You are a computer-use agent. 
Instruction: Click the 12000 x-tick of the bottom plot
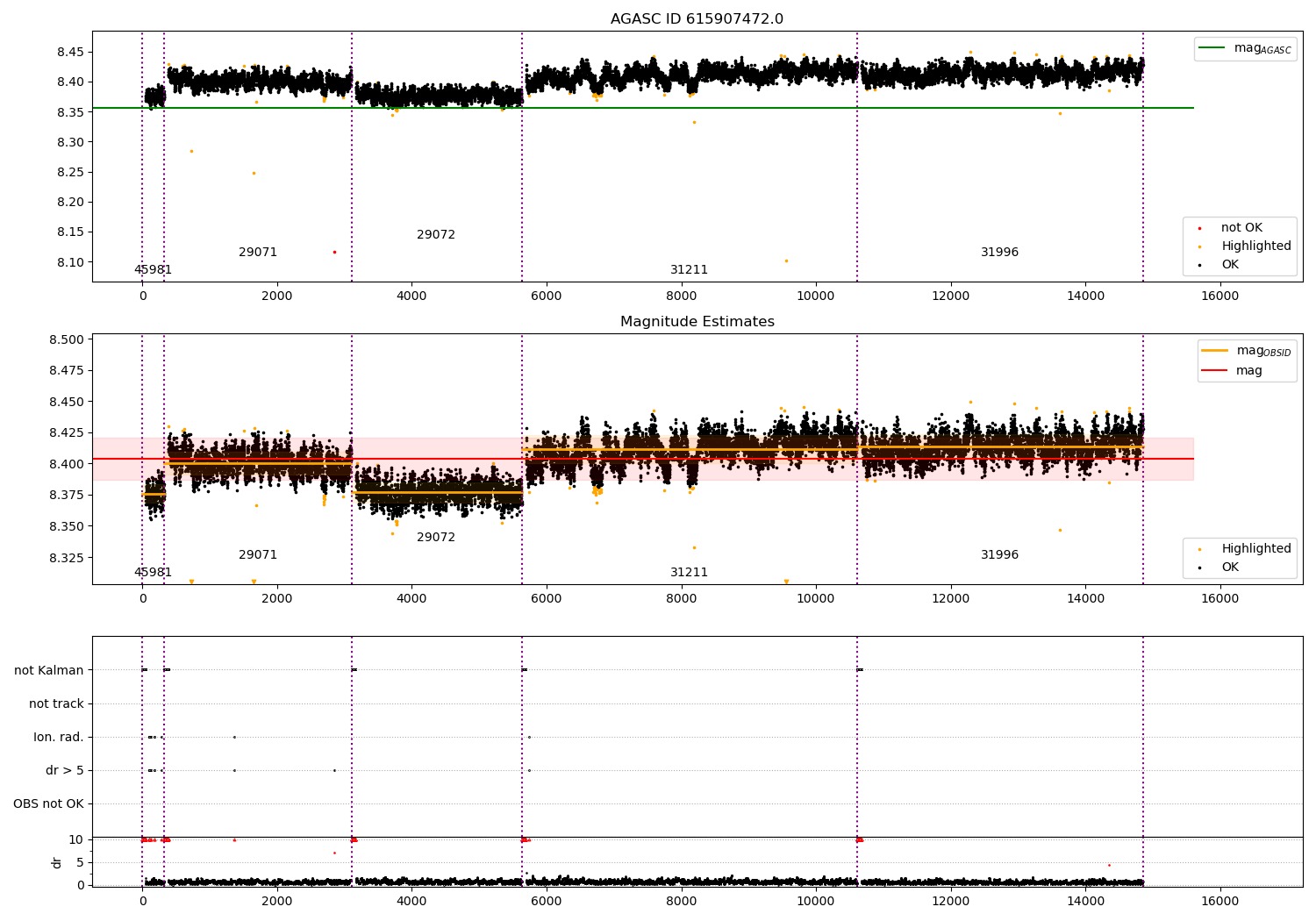tap(950, 901)
